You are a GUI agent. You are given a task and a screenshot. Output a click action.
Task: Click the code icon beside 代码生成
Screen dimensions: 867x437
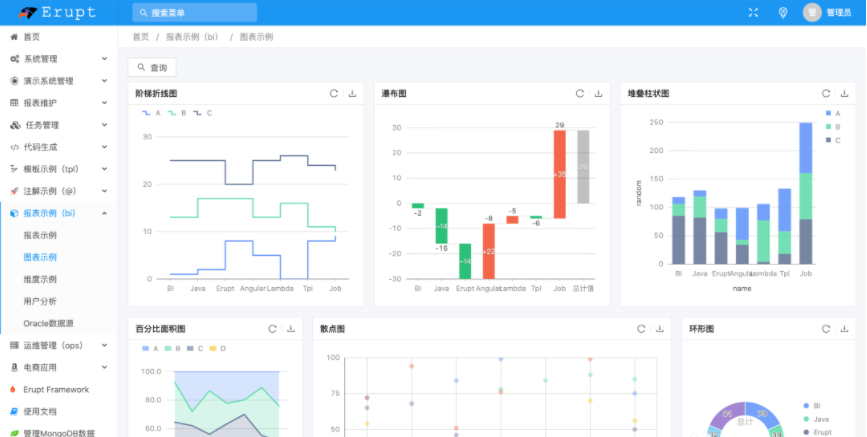click(14, 147)
